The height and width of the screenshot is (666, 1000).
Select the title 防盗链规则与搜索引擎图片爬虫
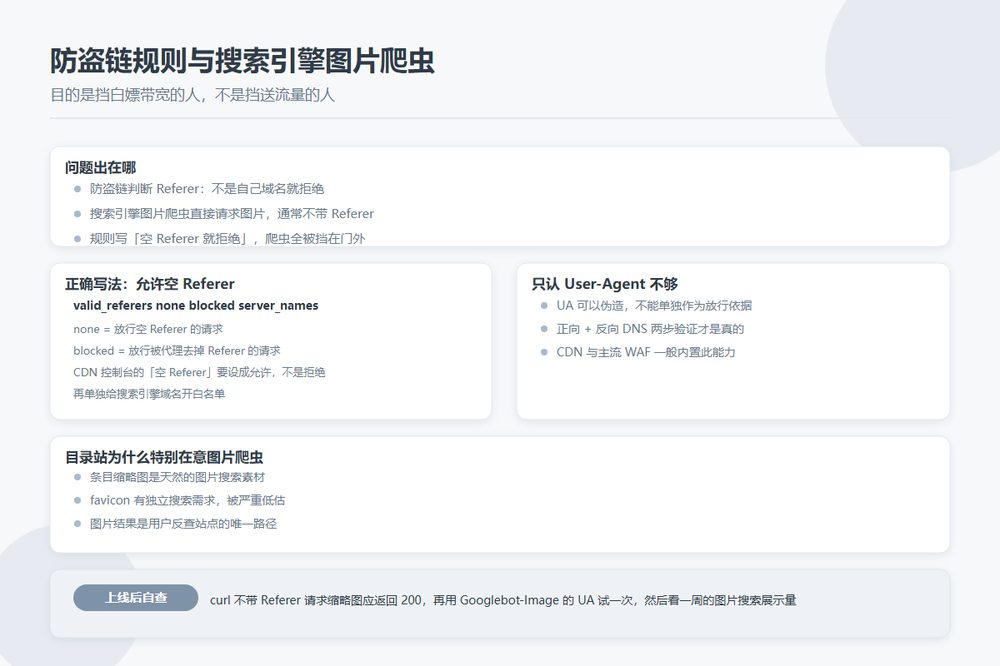pos(242,61)
